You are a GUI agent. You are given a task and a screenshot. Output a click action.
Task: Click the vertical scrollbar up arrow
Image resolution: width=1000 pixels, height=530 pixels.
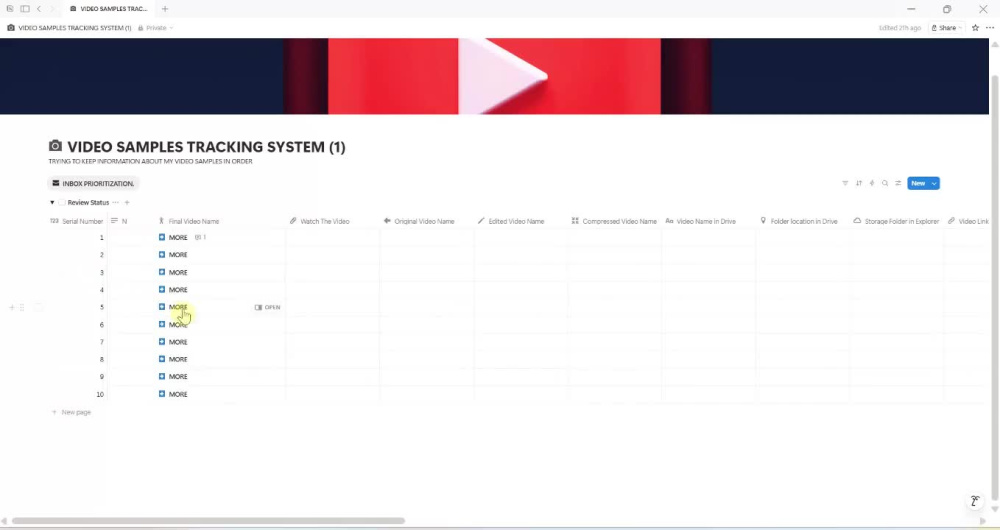click(994, 44)
